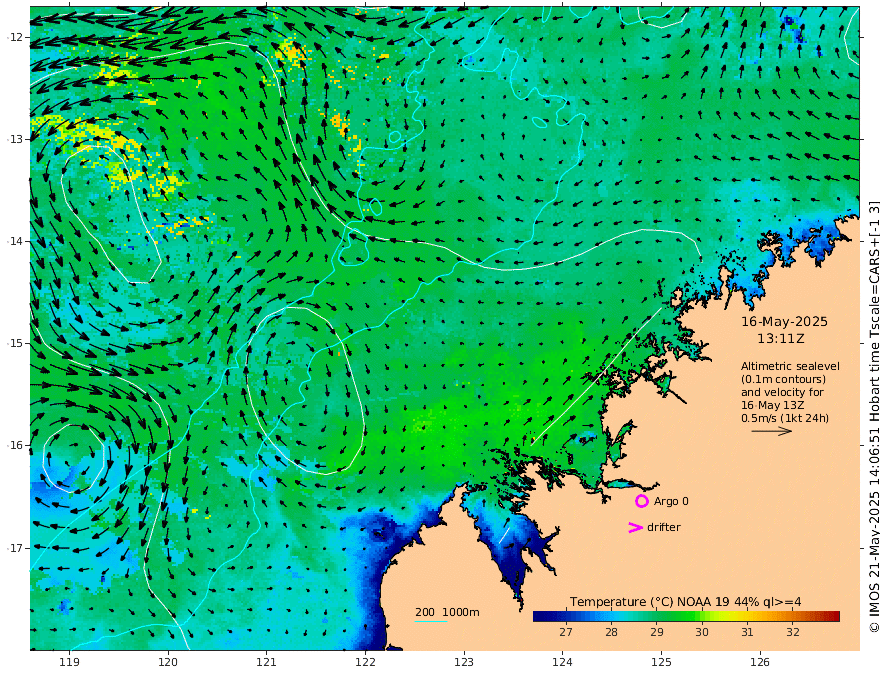The width and height of the screenshot is (880, 680).
Task: Click the 0.5m/s velocity scale arrow
Action: pos(772,431)
